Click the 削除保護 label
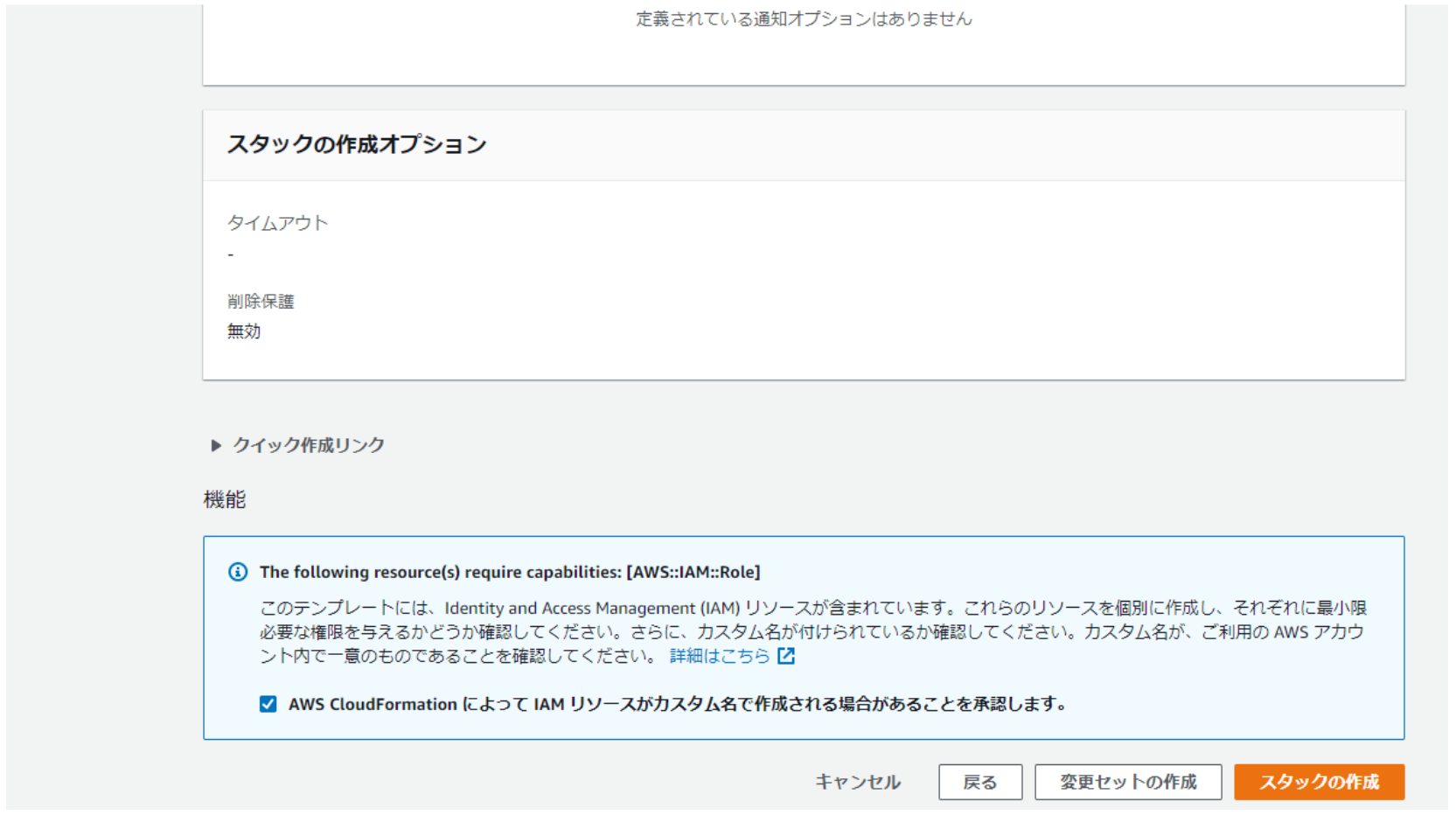The image size is (1456, 822). click(261, 302)
